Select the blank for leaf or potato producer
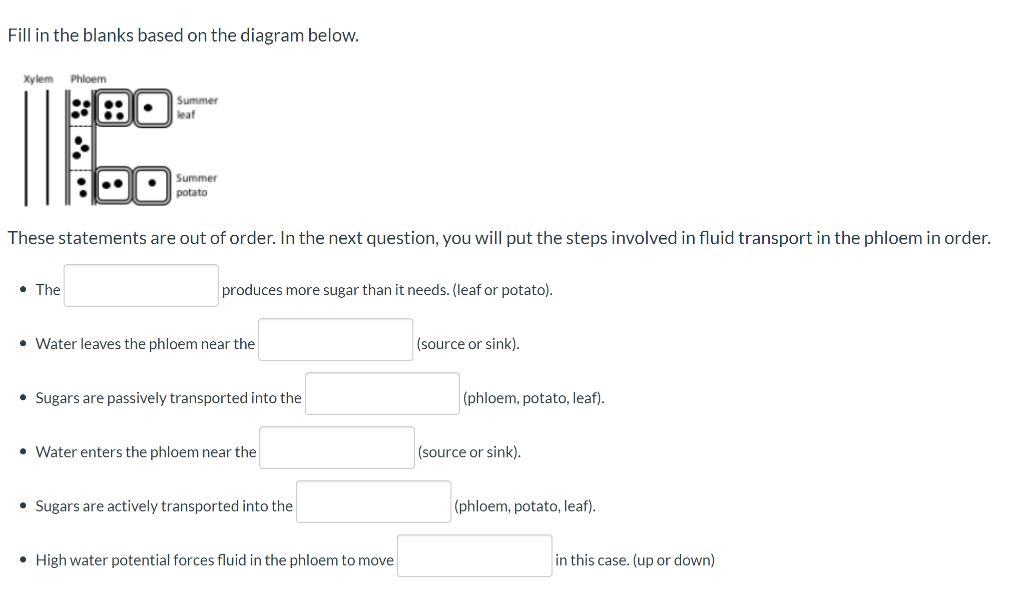The image size is (1024, 600). [140, 284]
